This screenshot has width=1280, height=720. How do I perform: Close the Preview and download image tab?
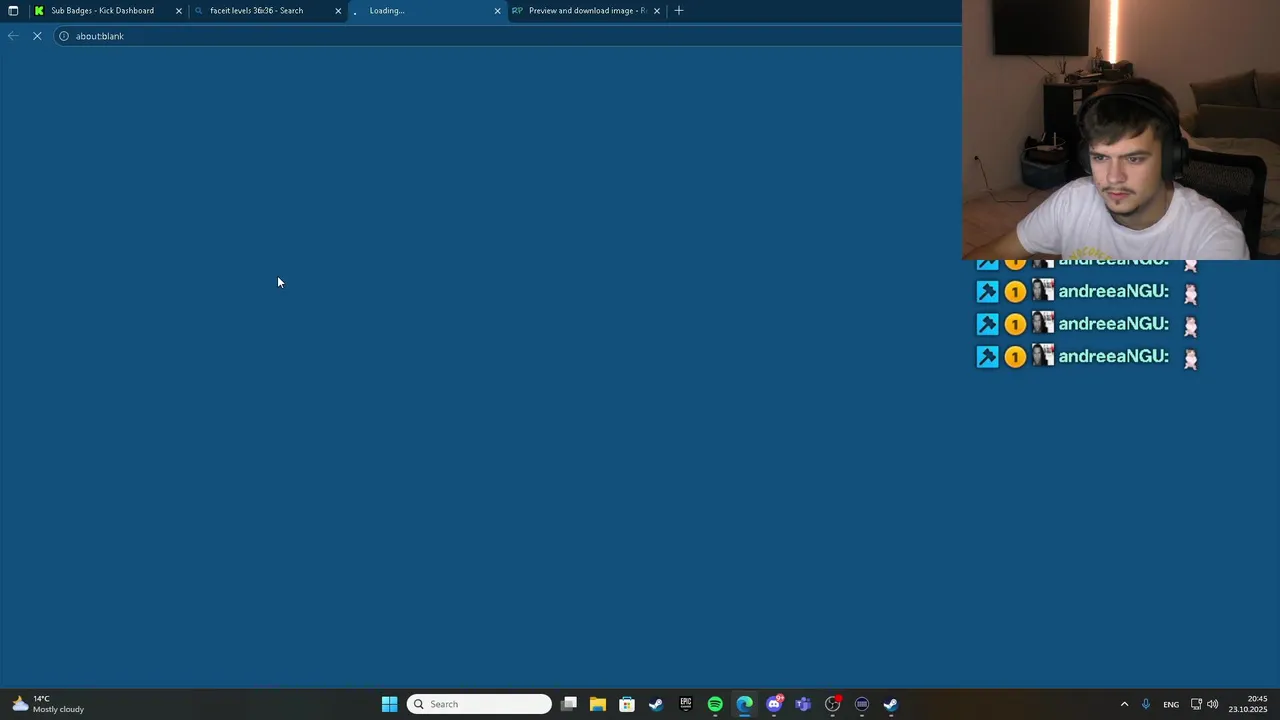click(x=656, y=11)
